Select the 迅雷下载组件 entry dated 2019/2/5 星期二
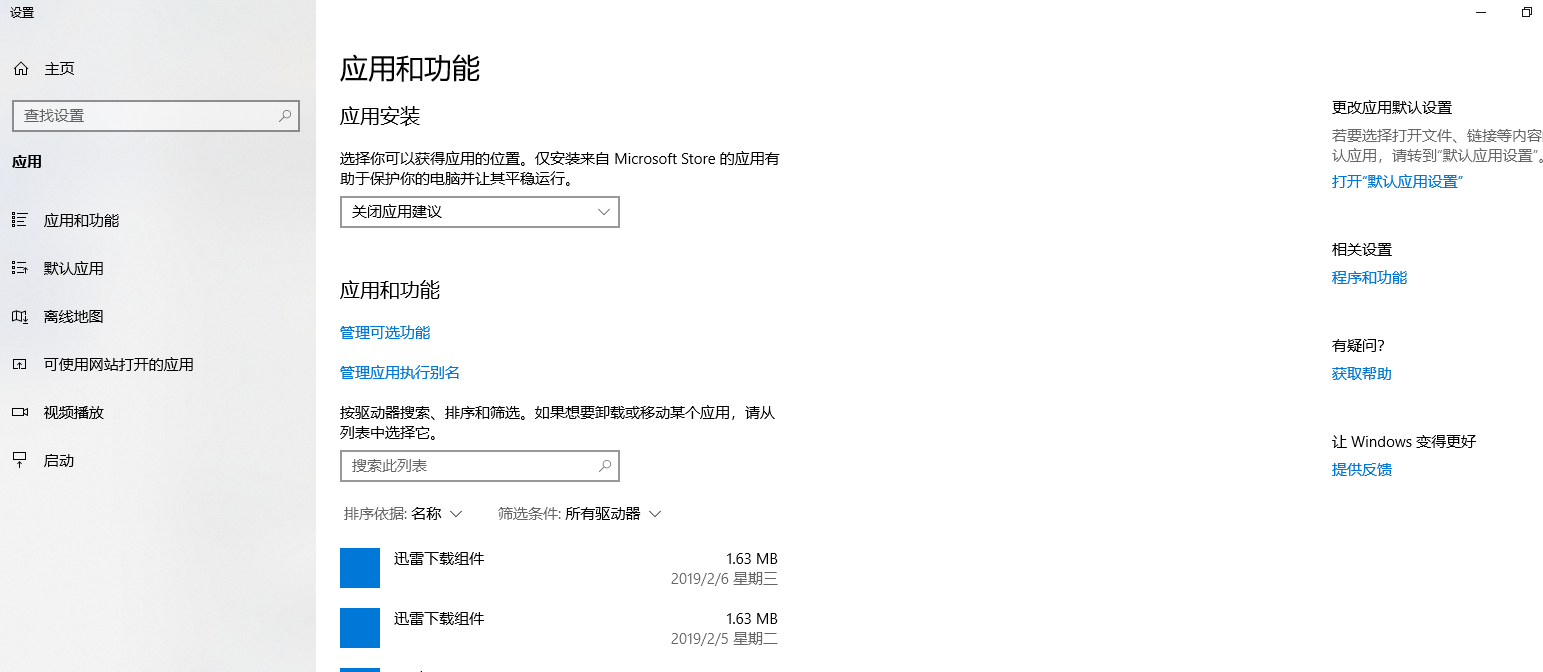This screenshot has height=672, width=1543. [x=559, y=628]
